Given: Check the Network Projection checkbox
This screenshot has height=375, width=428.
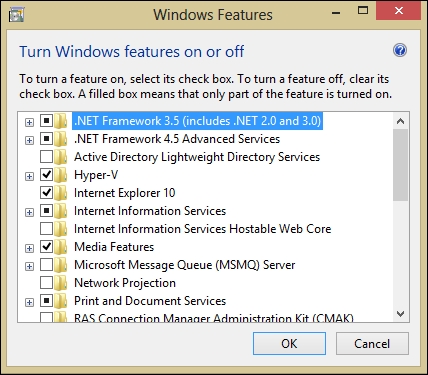Looking at the screenshot, I should pos(46,282).
